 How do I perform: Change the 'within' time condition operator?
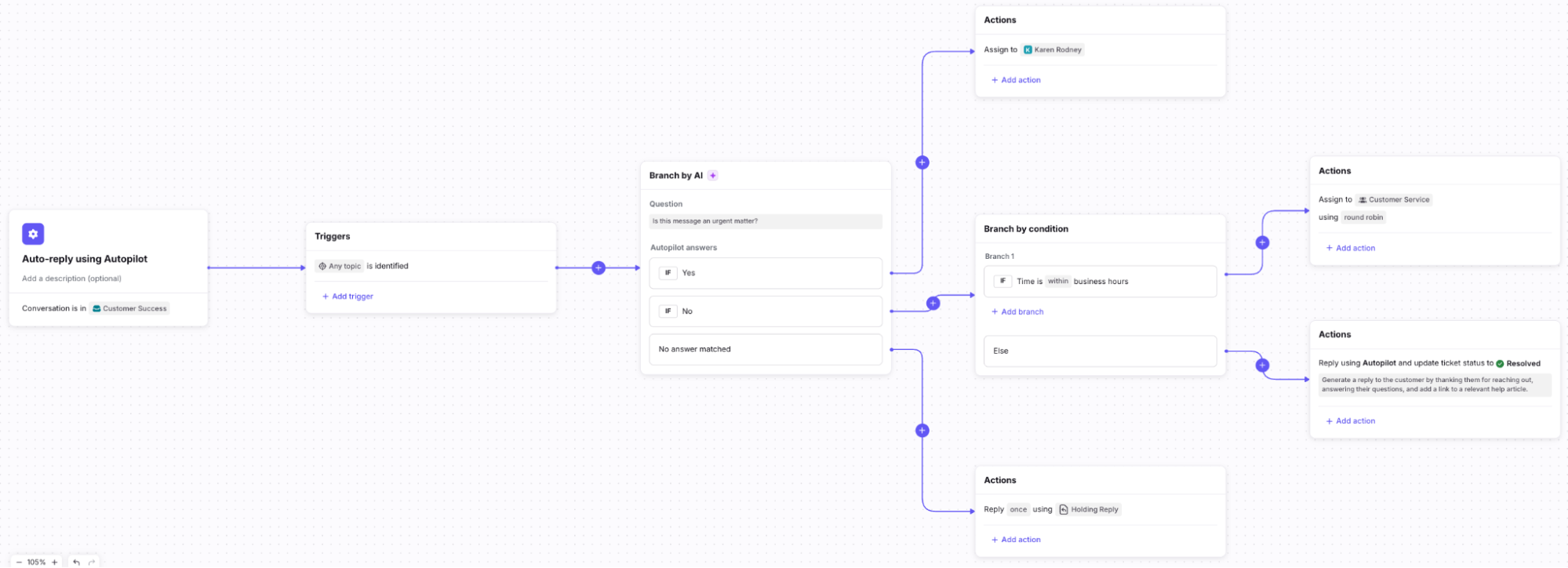tap(1058, 282)
